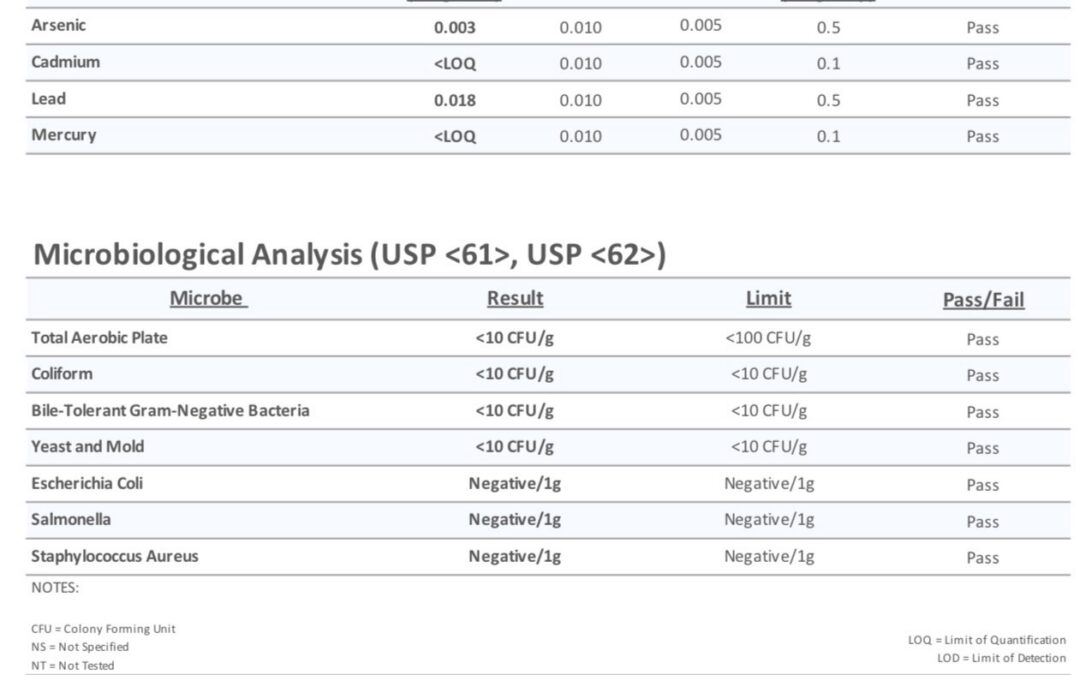Click the Microbiological Analysis heading
The width and height of the screenshot is (1080, 675).
point(350,255)
